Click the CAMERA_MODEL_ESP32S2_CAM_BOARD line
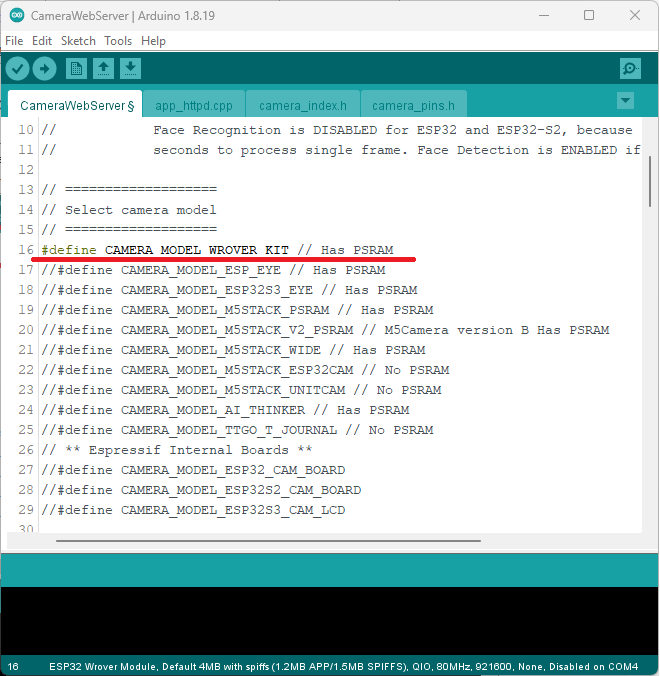660x676 pixels. tap(201, 490)
